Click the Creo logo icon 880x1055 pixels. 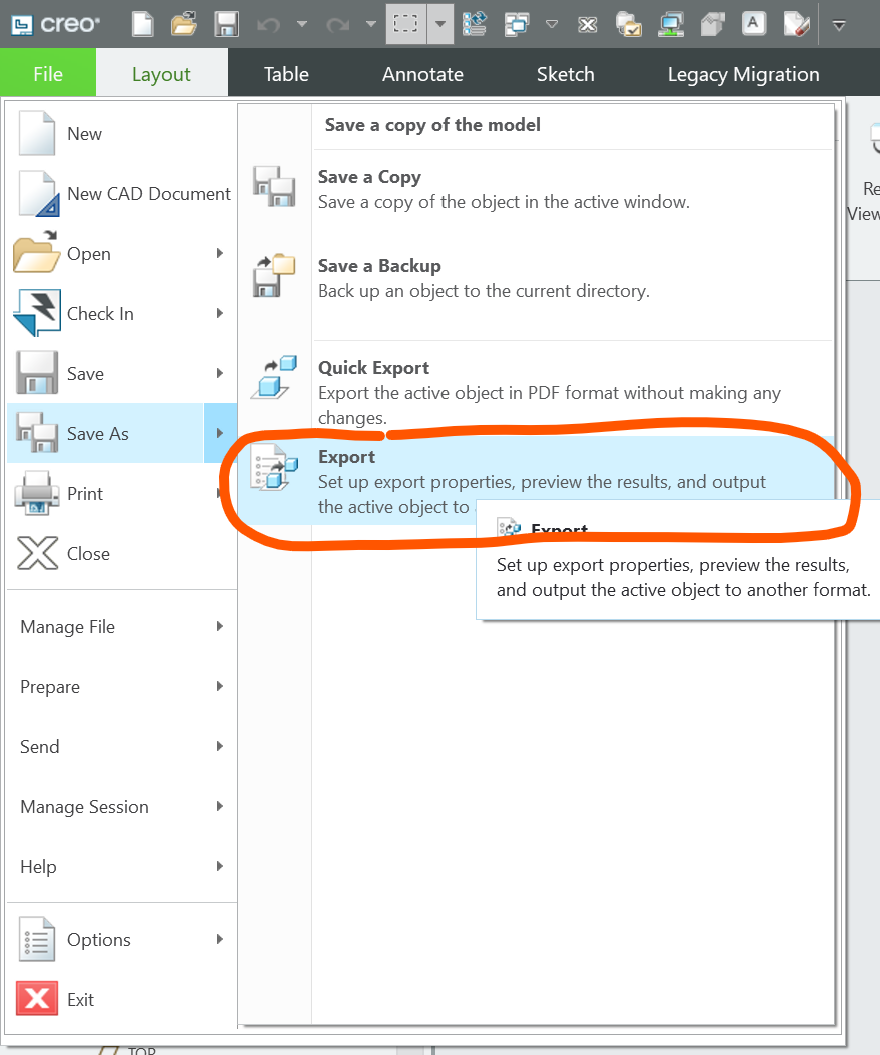pos(21,22)
